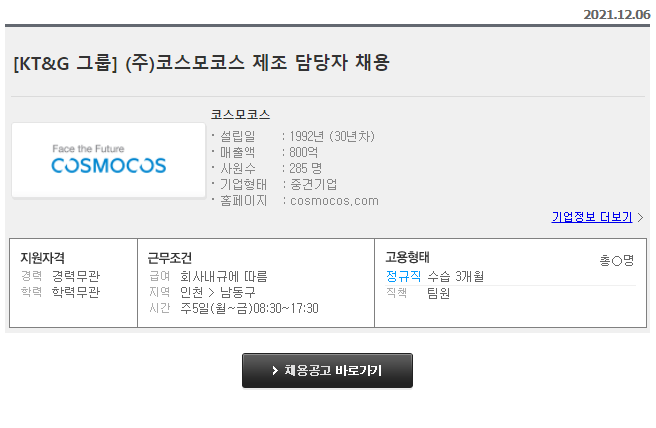Click the 코스모코스 company name heading
Image resolution: width=656 pixels, height=428 pixels.
pyautogui.click(x=240, y=115)
